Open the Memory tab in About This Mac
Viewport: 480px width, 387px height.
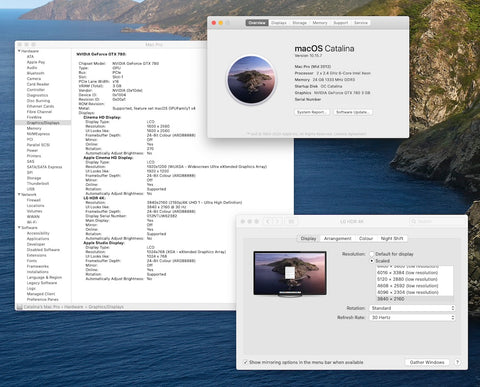tap(320, 23)
